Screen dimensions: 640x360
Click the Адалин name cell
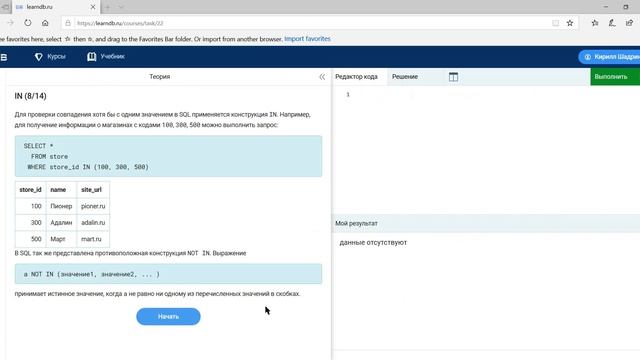point(61,222)
